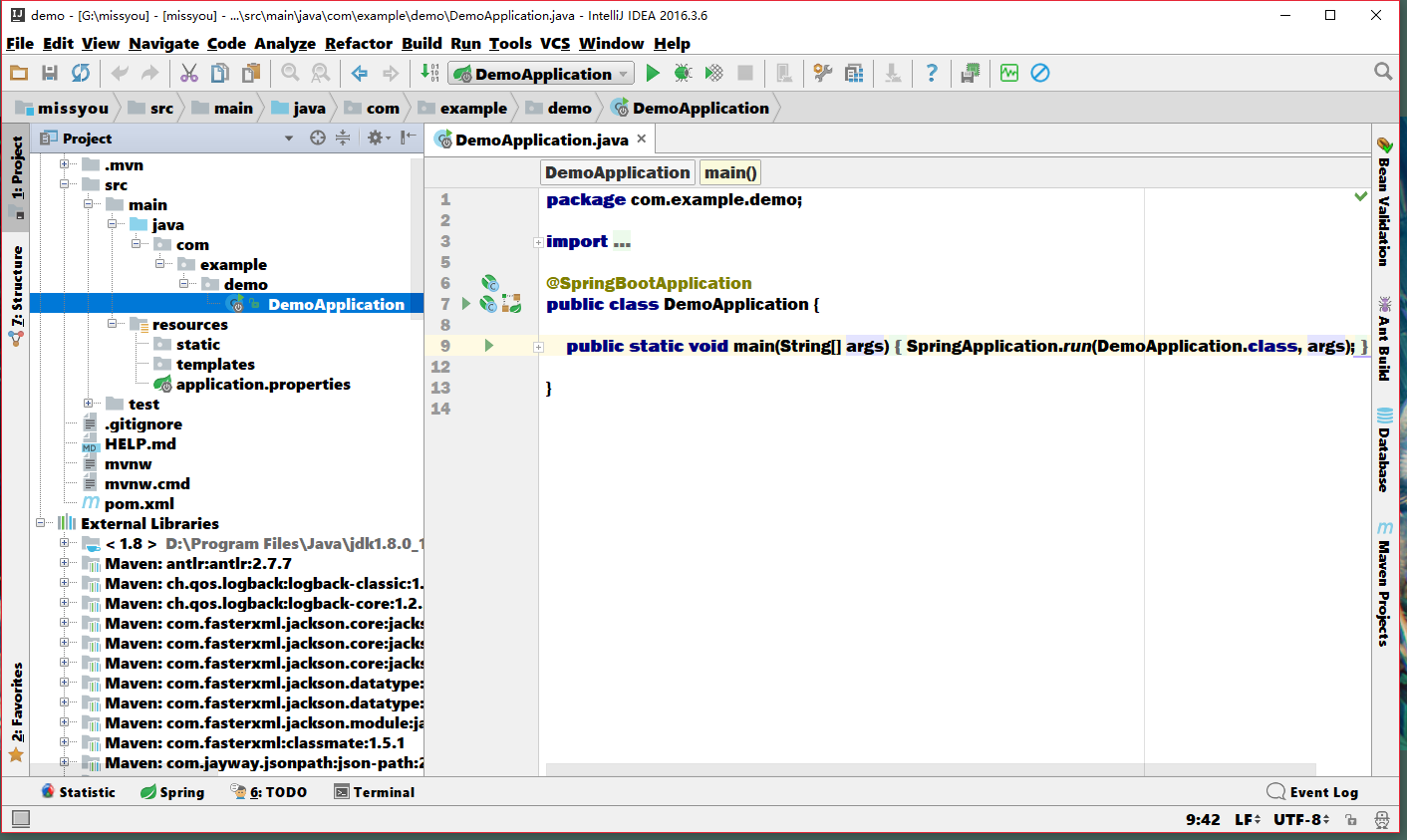Toggle the 7: Structure side tool tab
This screenshot has width=1407, height=840.
click(16, 296)
